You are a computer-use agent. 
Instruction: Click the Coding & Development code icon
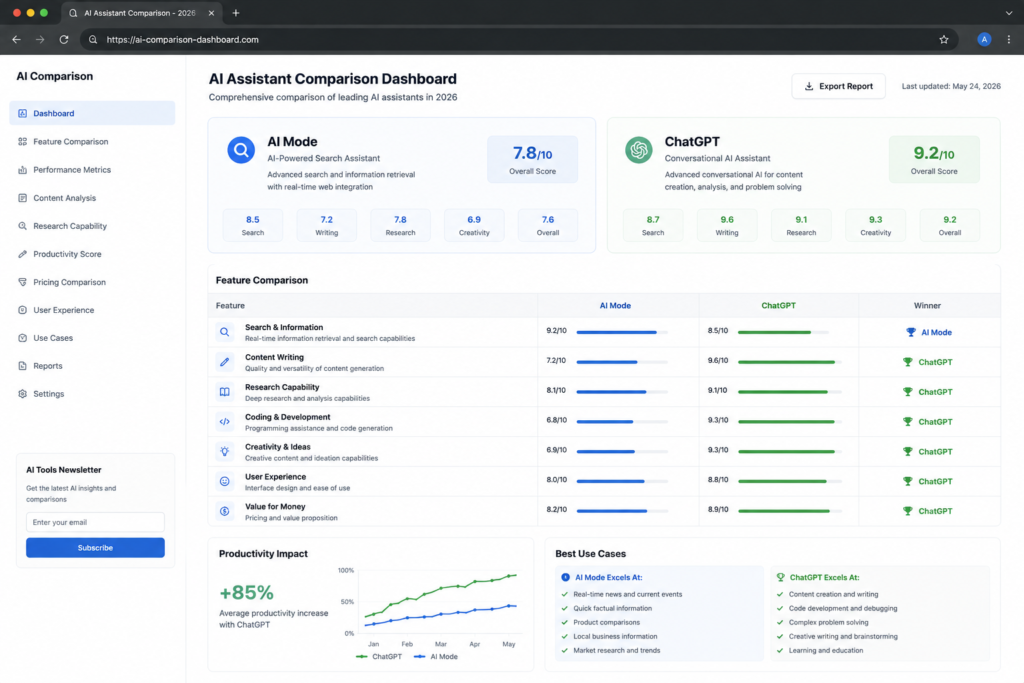[x=225, y=422]
